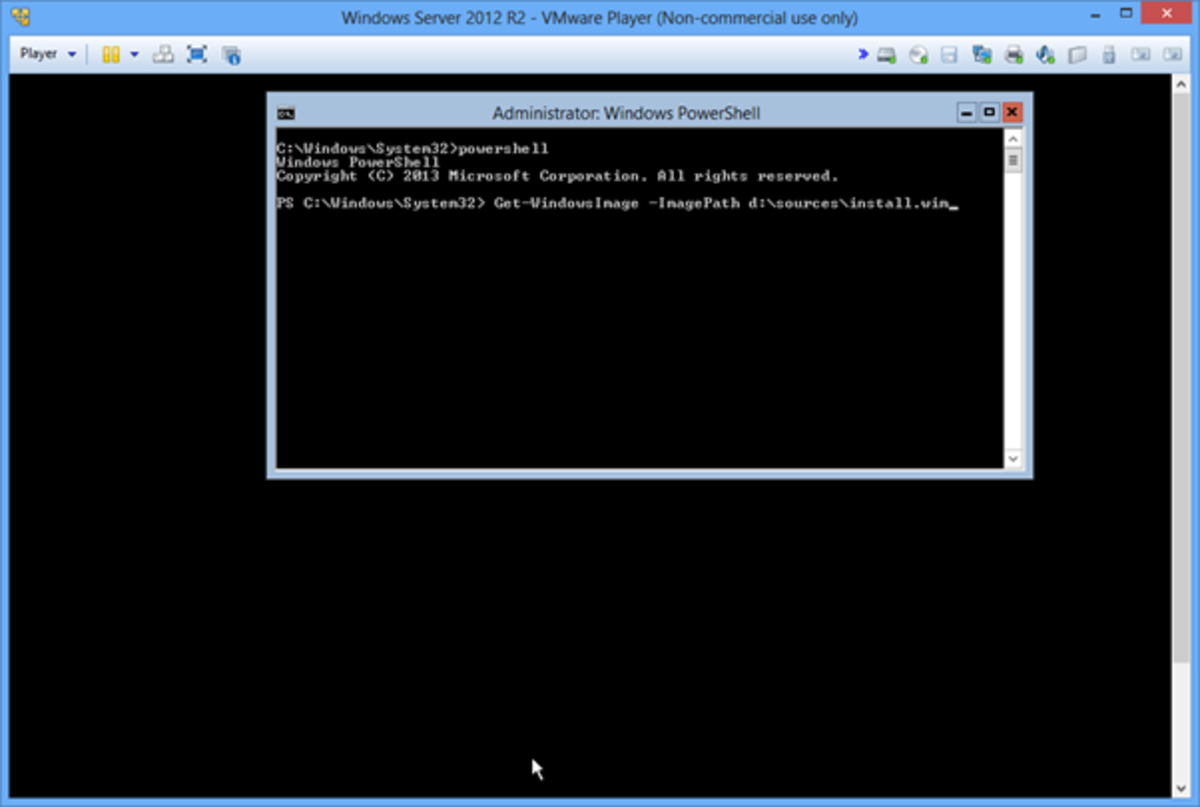Click the VMware Player window title bar
The image size is (1200, 807).
[x=600, y=17]
